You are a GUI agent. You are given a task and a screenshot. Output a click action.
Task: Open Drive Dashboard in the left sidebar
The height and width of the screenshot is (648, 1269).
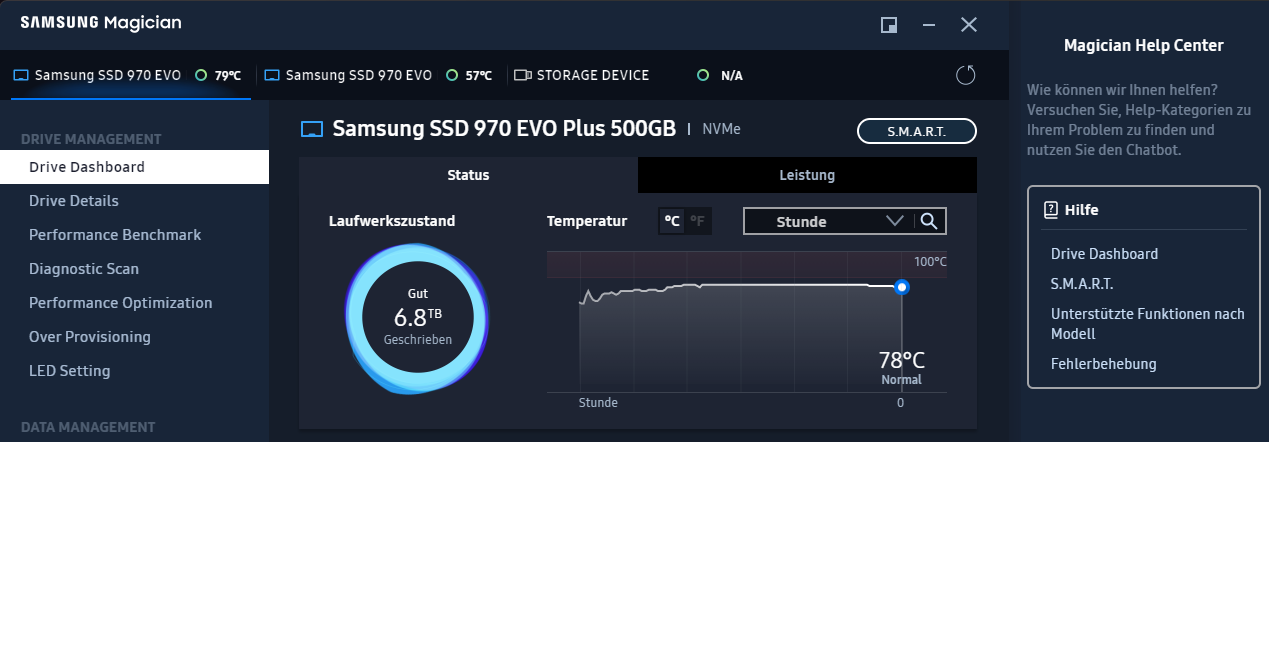134,167
